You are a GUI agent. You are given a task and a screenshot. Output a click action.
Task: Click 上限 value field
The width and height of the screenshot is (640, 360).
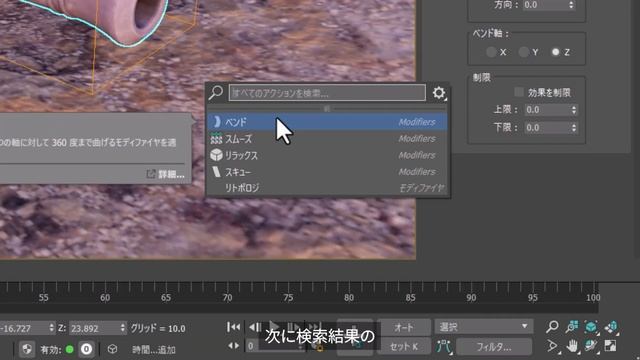coord(546,110)
